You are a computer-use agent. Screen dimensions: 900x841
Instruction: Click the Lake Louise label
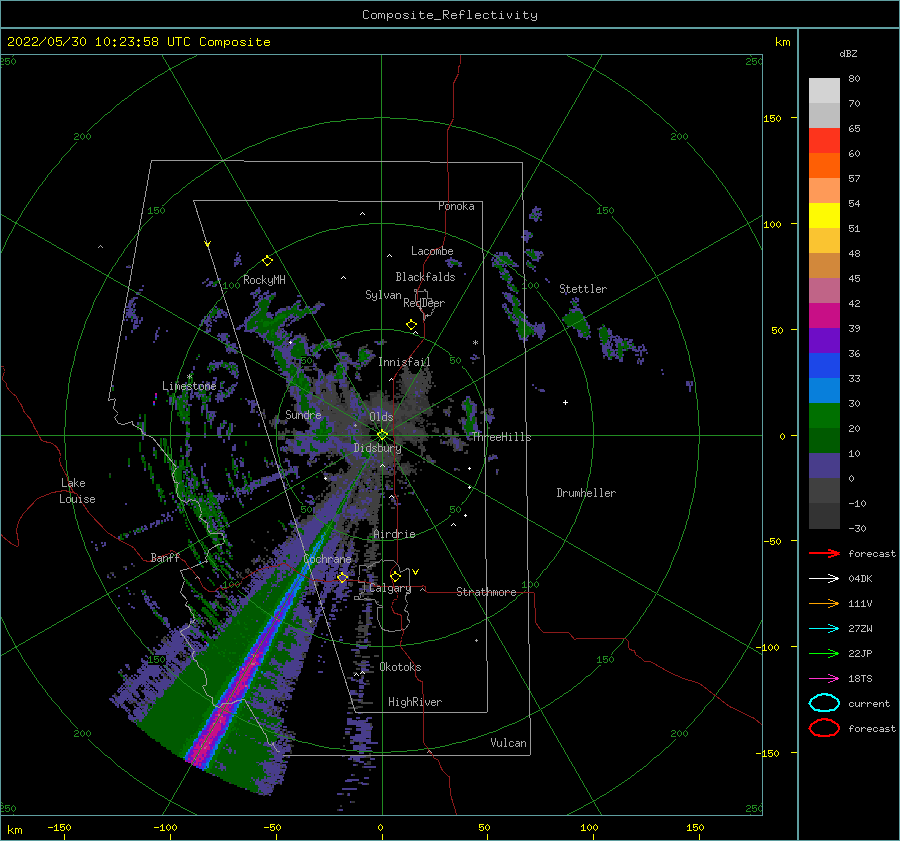click(x=77, y=491)
